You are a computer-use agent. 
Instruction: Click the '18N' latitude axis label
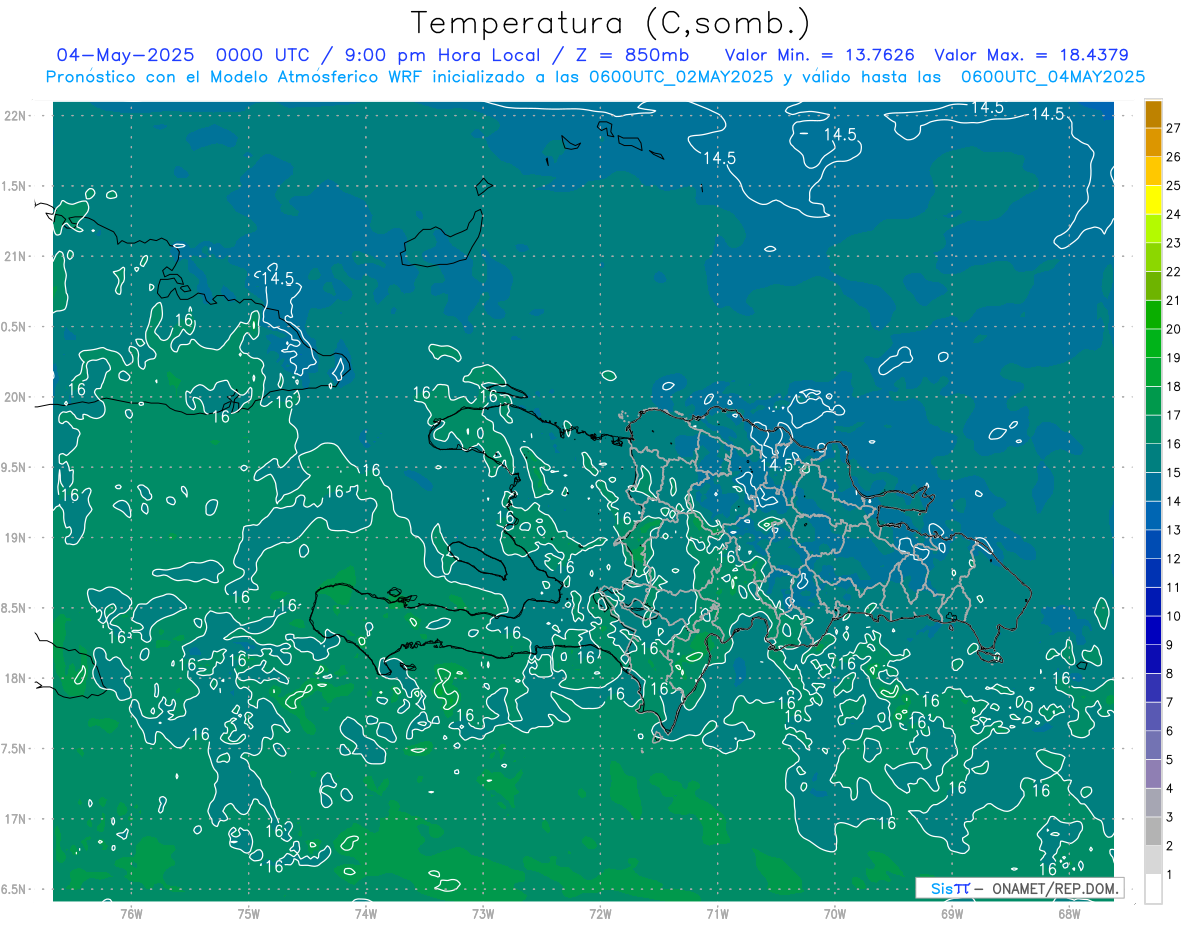tap(16, 678)
